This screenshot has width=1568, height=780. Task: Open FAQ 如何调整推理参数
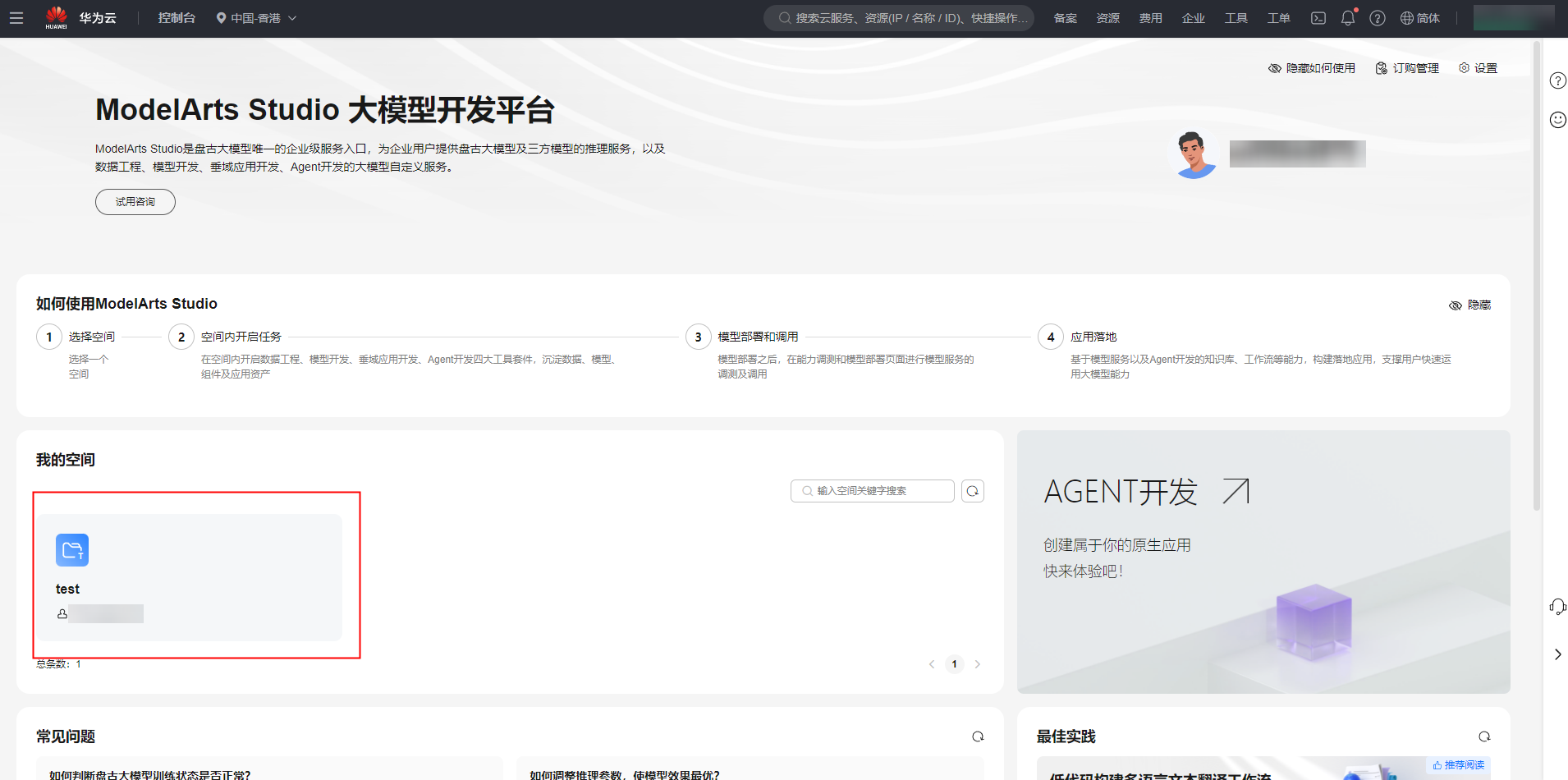(625, 774)
